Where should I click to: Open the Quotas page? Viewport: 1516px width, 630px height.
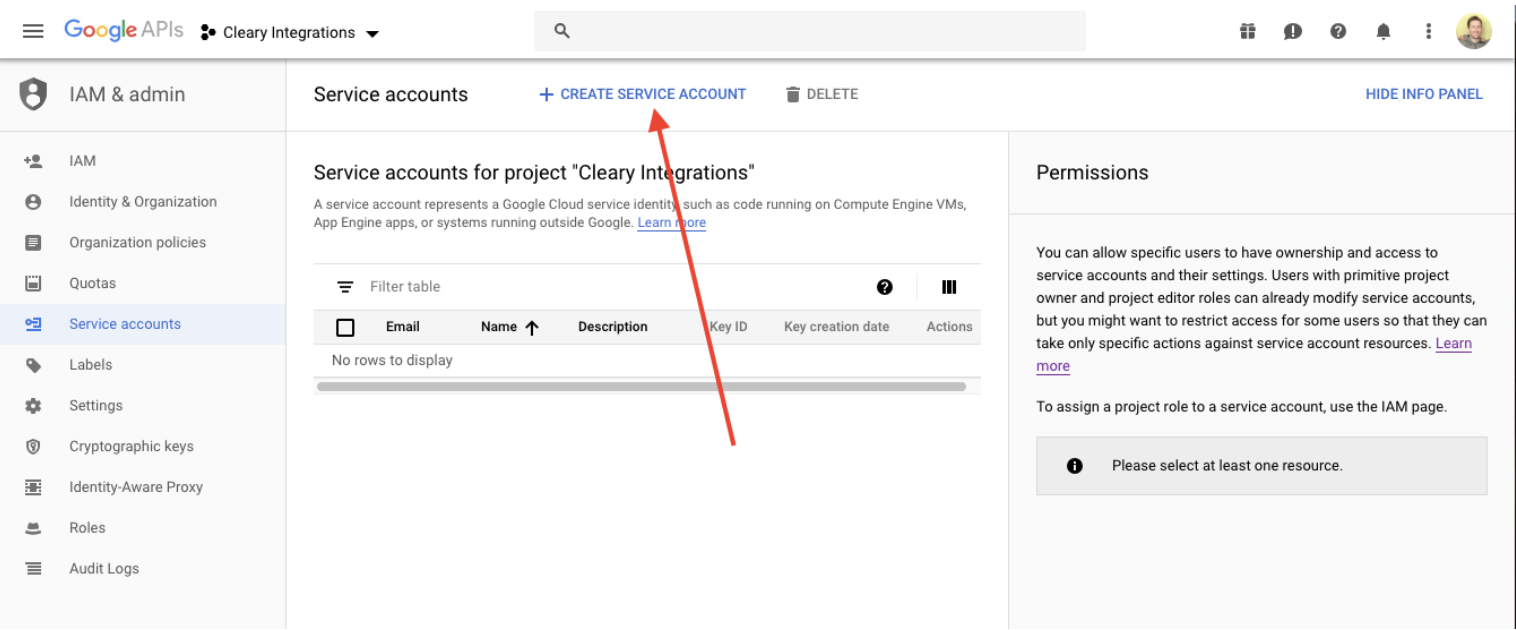point(92,284)
